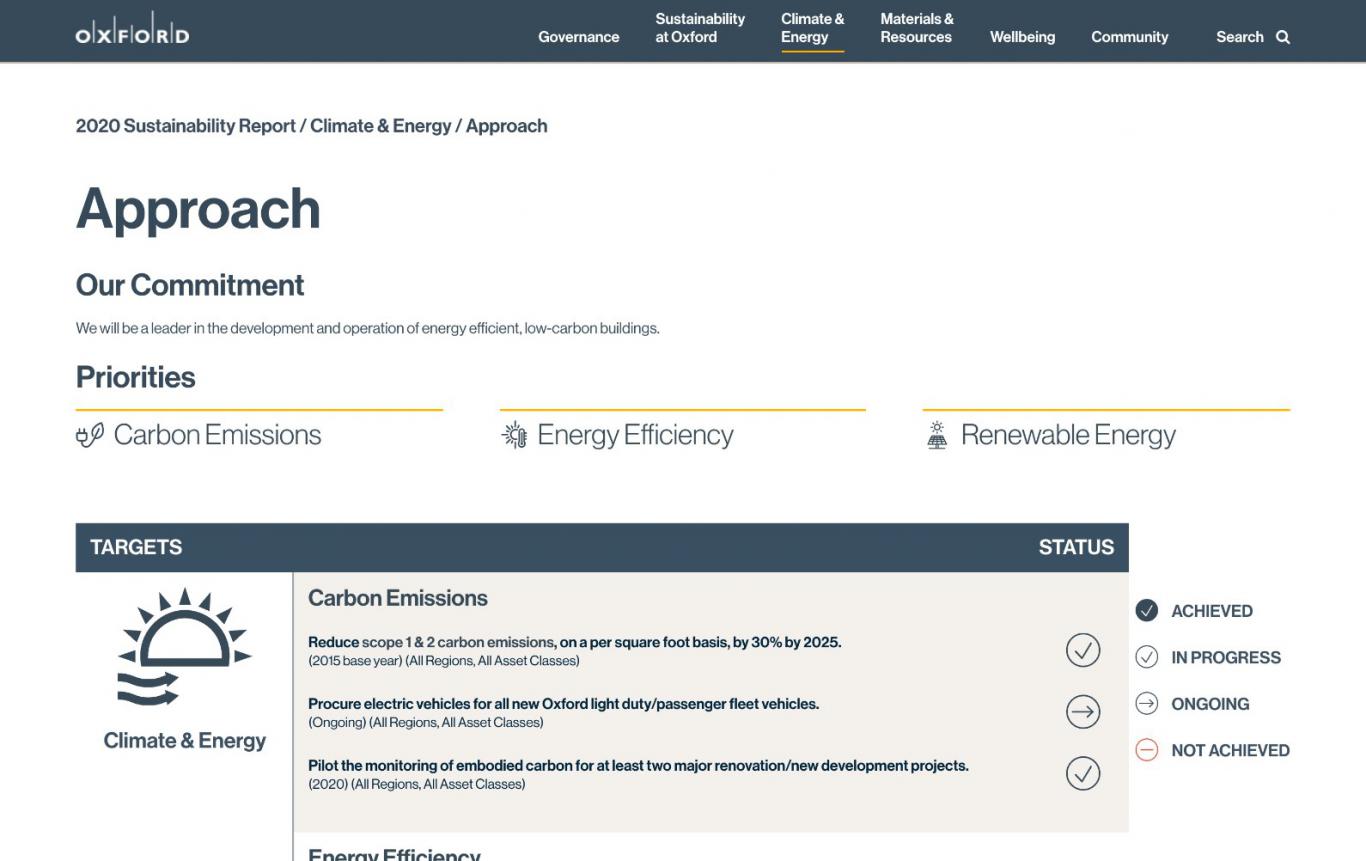
Task: Click 'Procure electric vehicles' target text
Action: 563,704
